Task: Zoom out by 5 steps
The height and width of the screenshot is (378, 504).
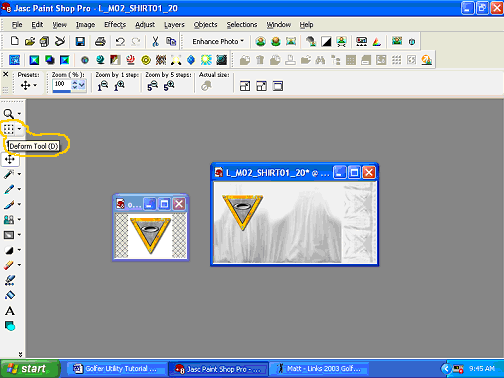Action: (153, 86)
